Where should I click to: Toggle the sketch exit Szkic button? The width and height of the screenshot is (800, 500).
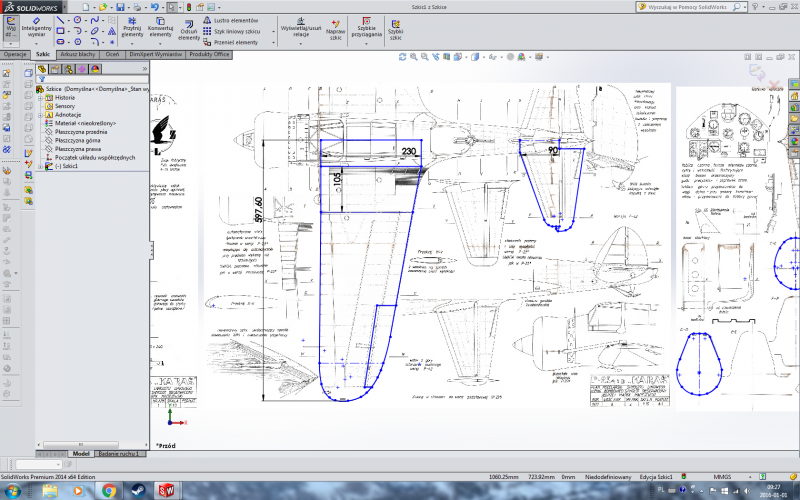11,25
